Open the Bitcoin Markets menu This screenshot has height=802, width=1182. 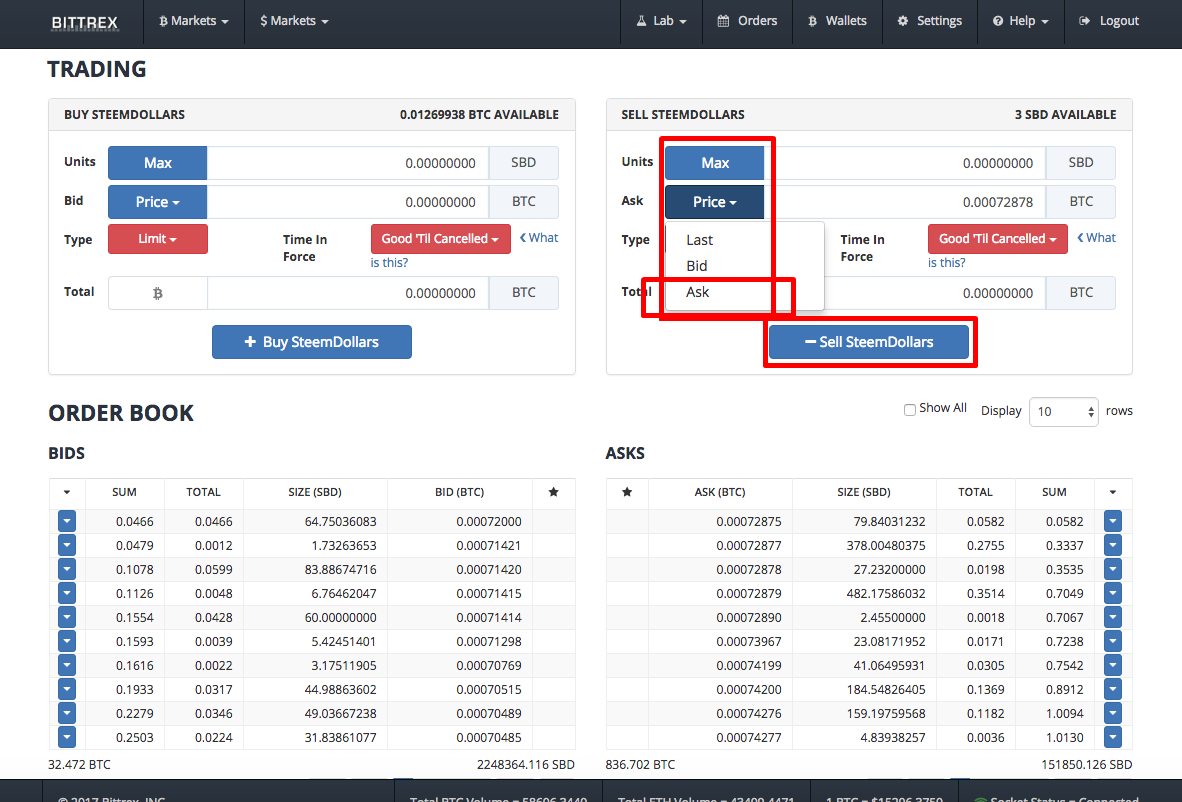click(x=194, y=21)
